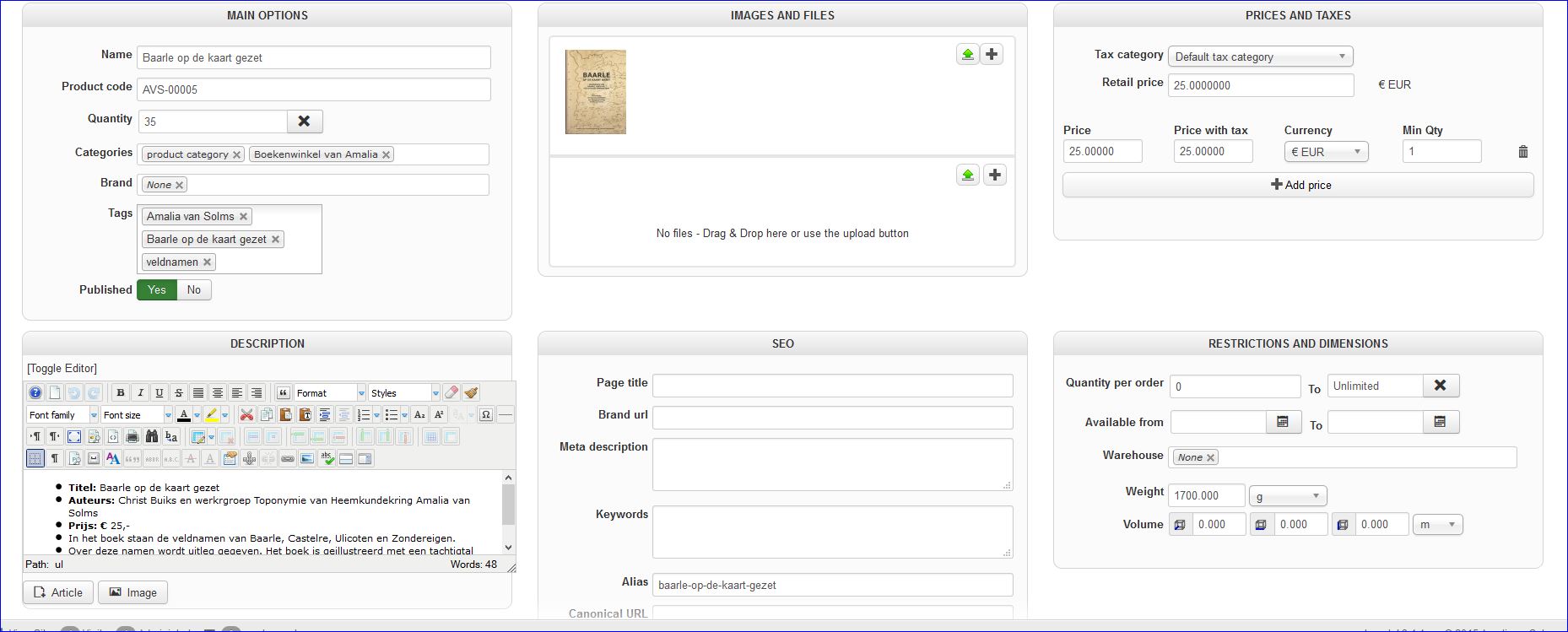Remove the 'Amalia van Solms' tag
Screen dimensions: 1568x632
243,217
